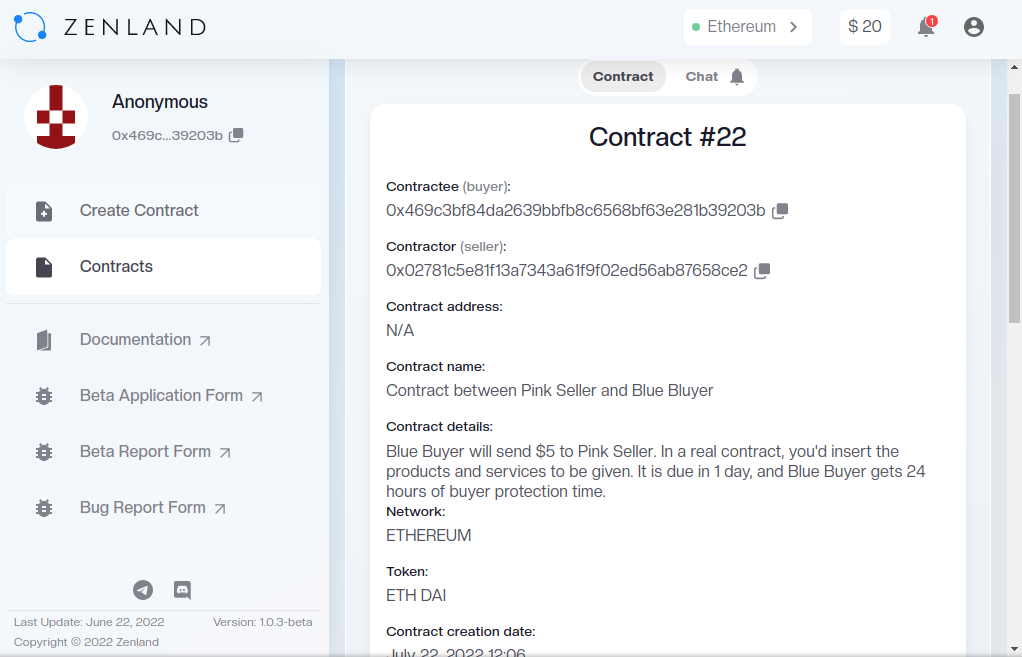Viewport: 1022px width, 657px height.
Task: Select the Contract tab
Action: [x=622, y=77]
